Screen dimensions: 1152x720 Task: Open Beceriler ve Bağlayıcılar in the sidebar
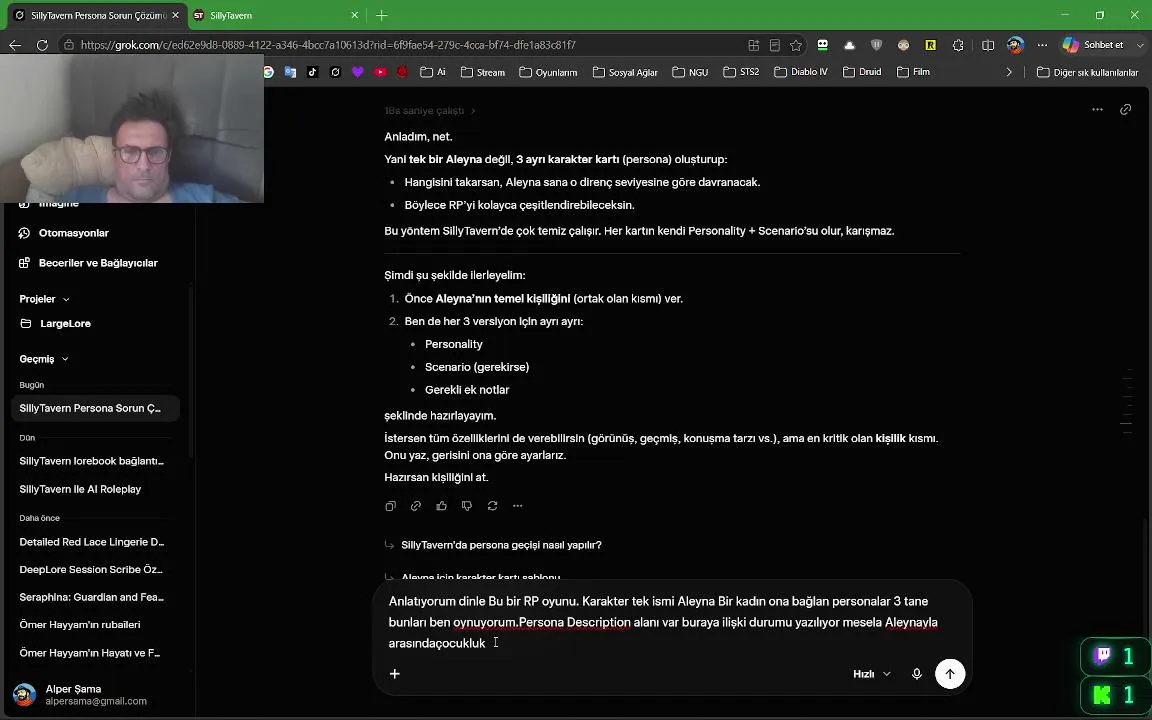pos(96,263)
